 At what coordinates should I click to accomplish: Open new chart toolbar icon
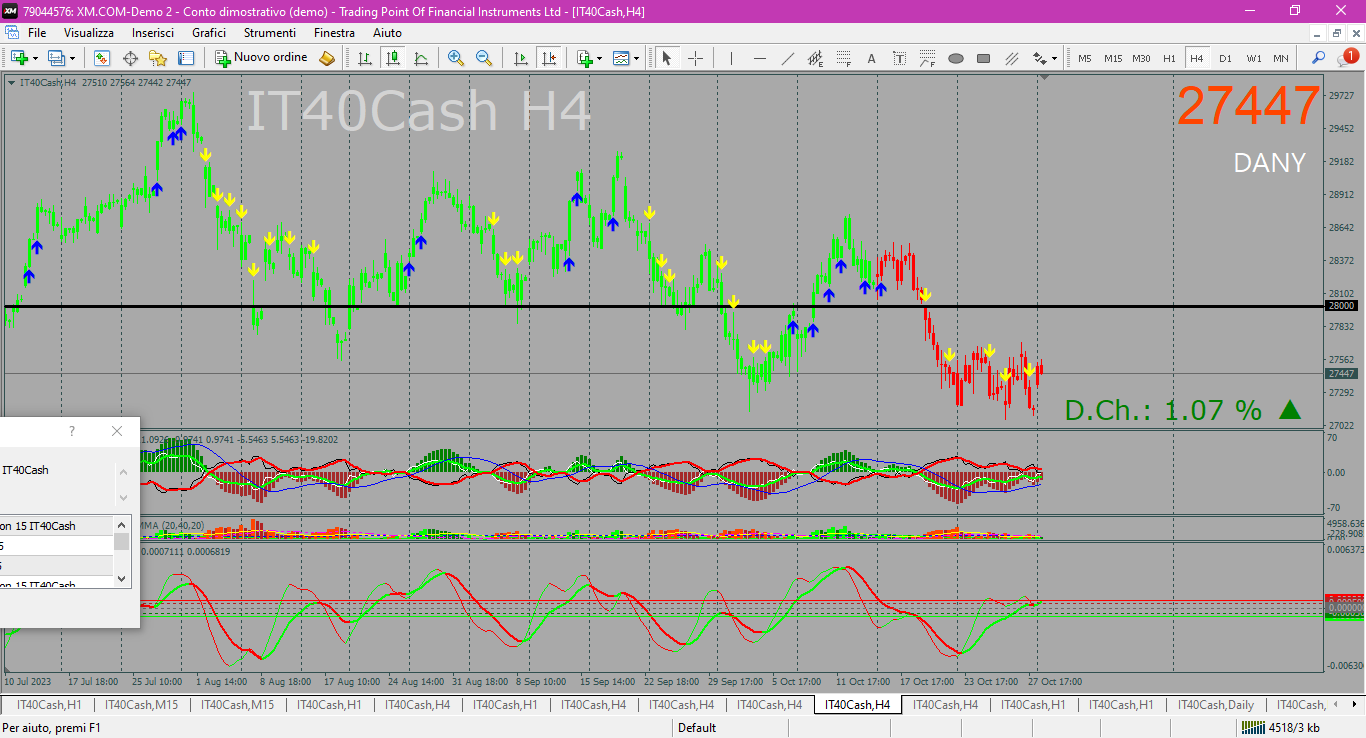coord(20,58)
